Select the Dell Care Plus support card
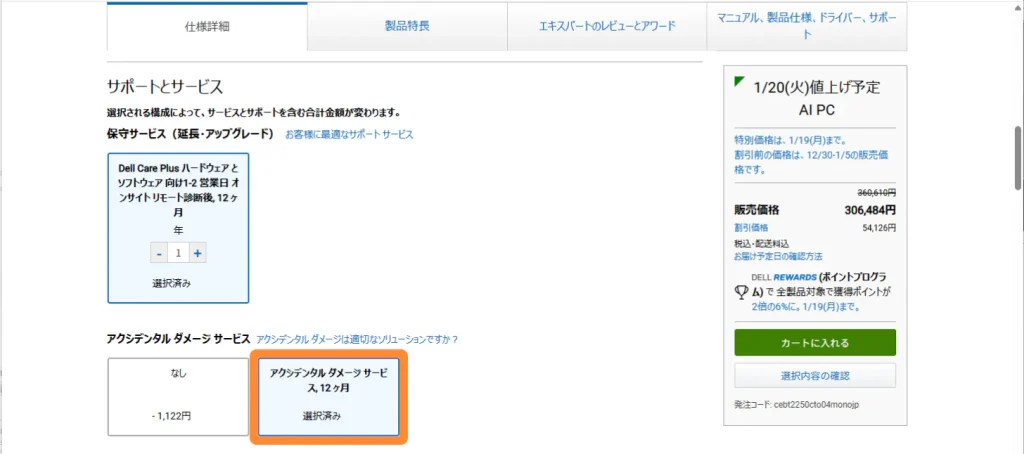The width and height of the screenshot is (1024, 454). tap(178, 227)
